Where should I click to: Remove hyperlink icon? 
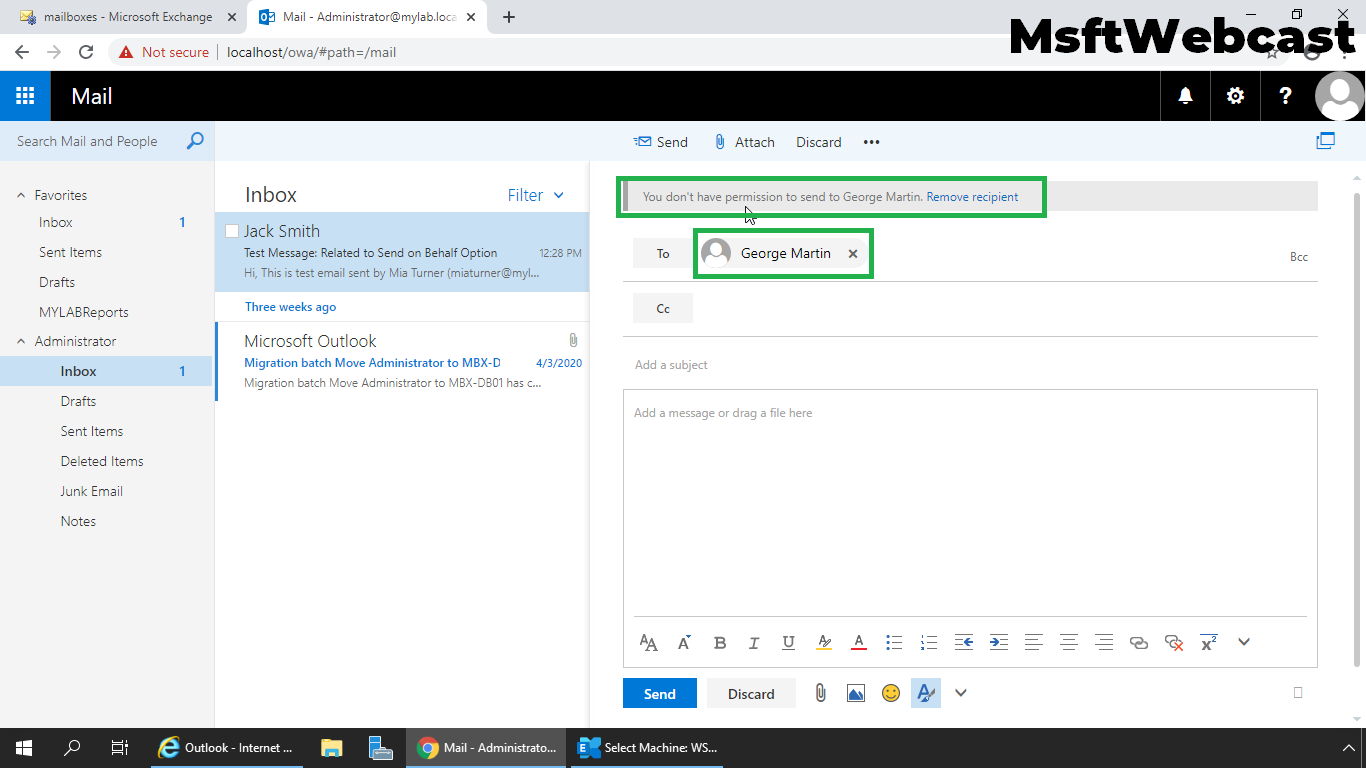click(x=1174, y=643)
